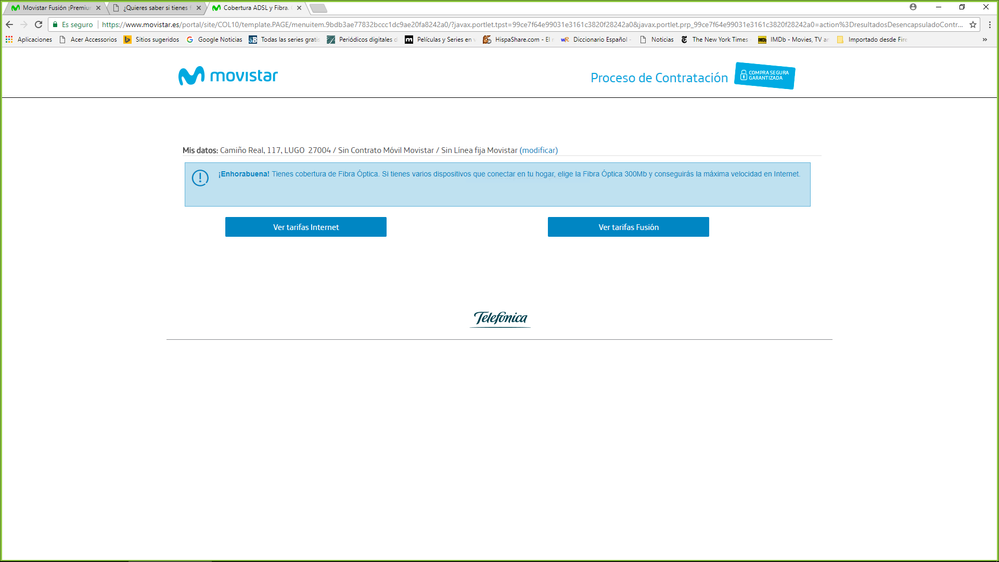Click the Ver tarifas Internet button
This screenshot has width=999, height=562.
click(x=305, y=227)
